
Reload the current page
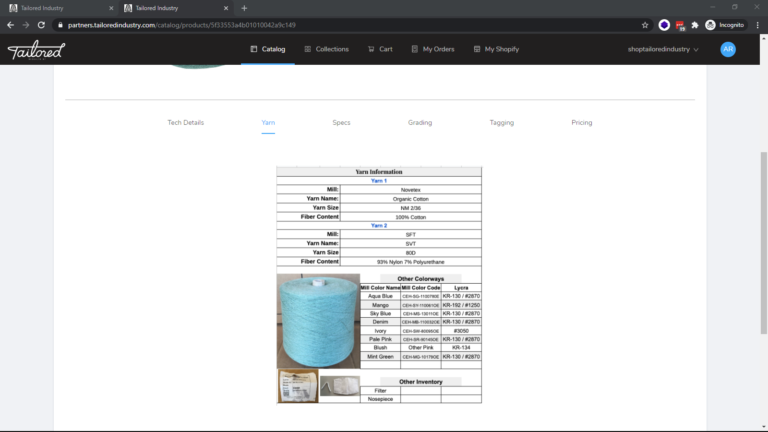point(41,25)
